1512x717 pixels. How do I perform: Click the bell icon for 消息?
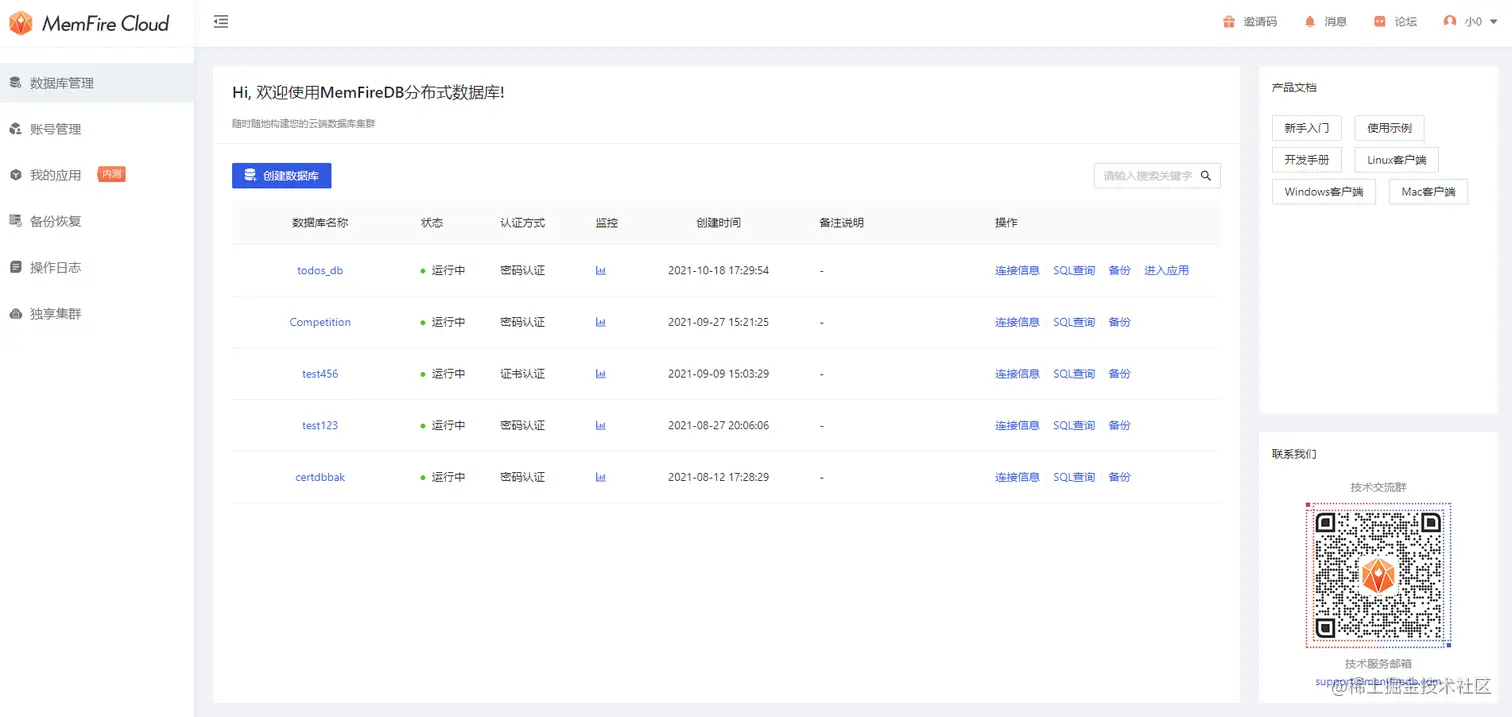pos(1310,22)
